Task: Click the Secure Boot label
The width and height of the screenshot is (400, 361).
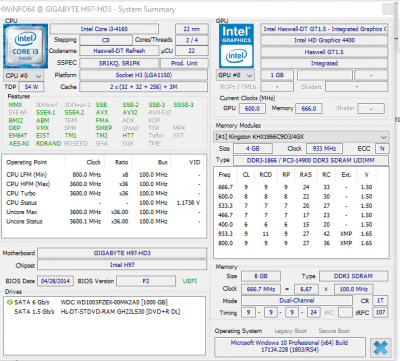Action: (334, 331)
